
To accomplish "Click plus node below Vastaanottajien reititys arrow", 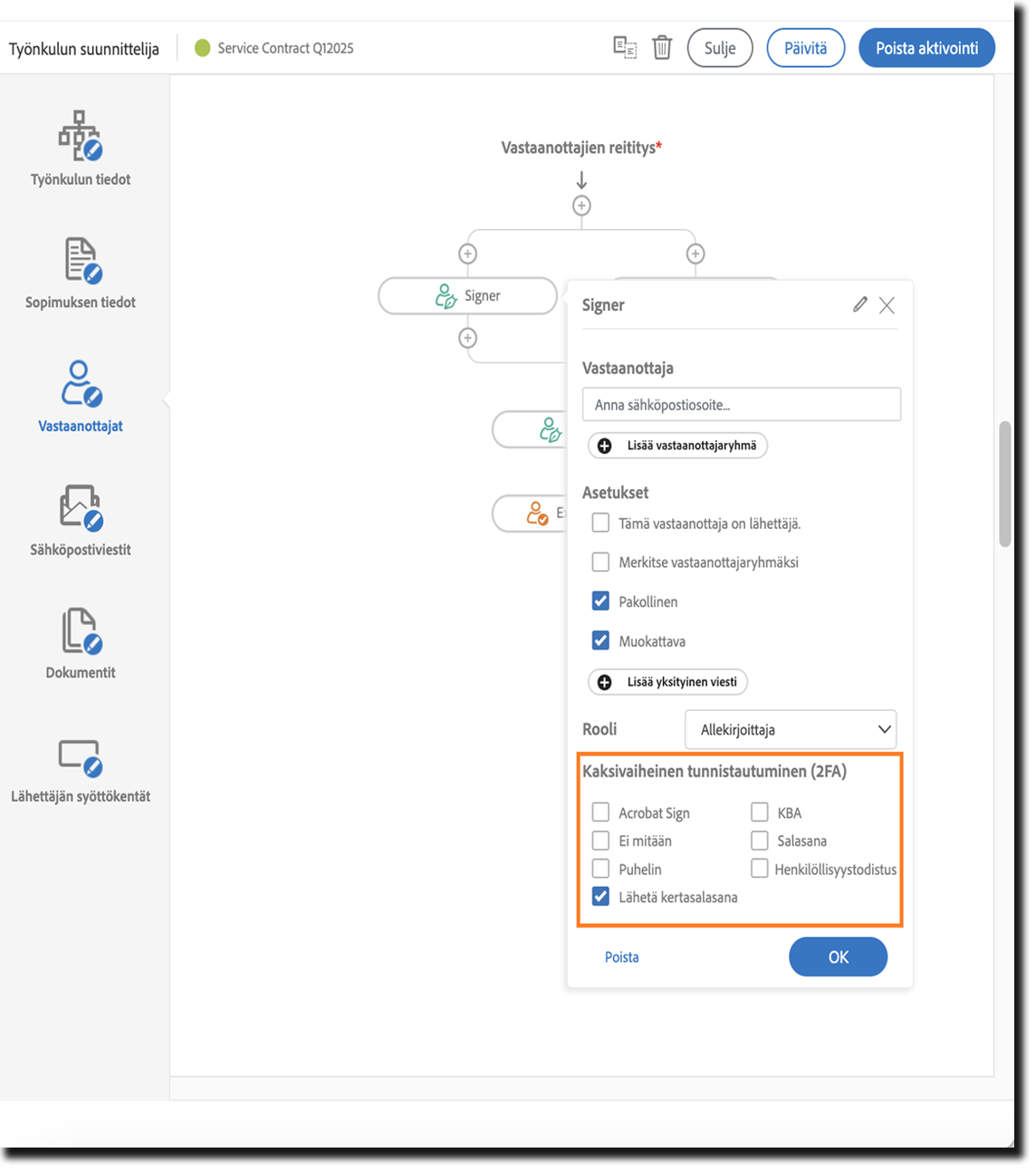I will 581,206.
